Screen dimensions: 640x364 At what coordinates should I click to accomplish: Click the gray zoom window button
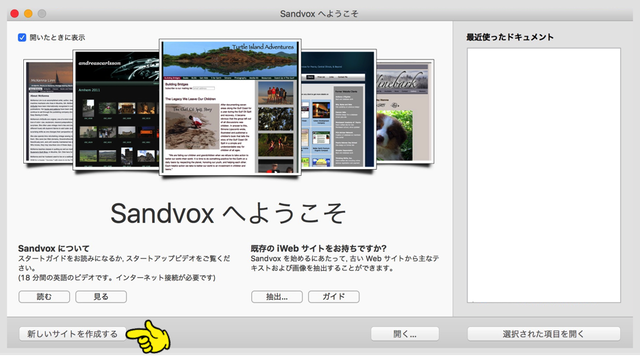[42, 13]
